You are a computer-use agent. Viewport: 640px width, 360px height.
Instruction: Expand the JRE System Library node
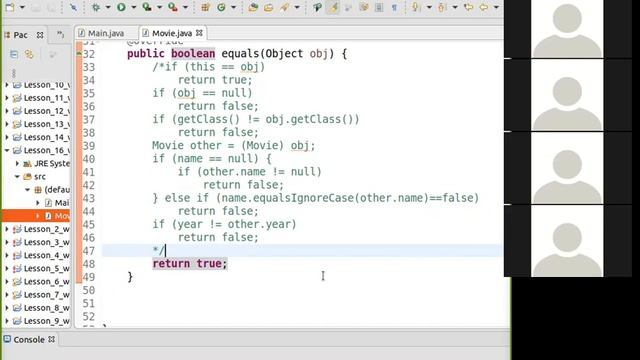(x=17, y=163)
